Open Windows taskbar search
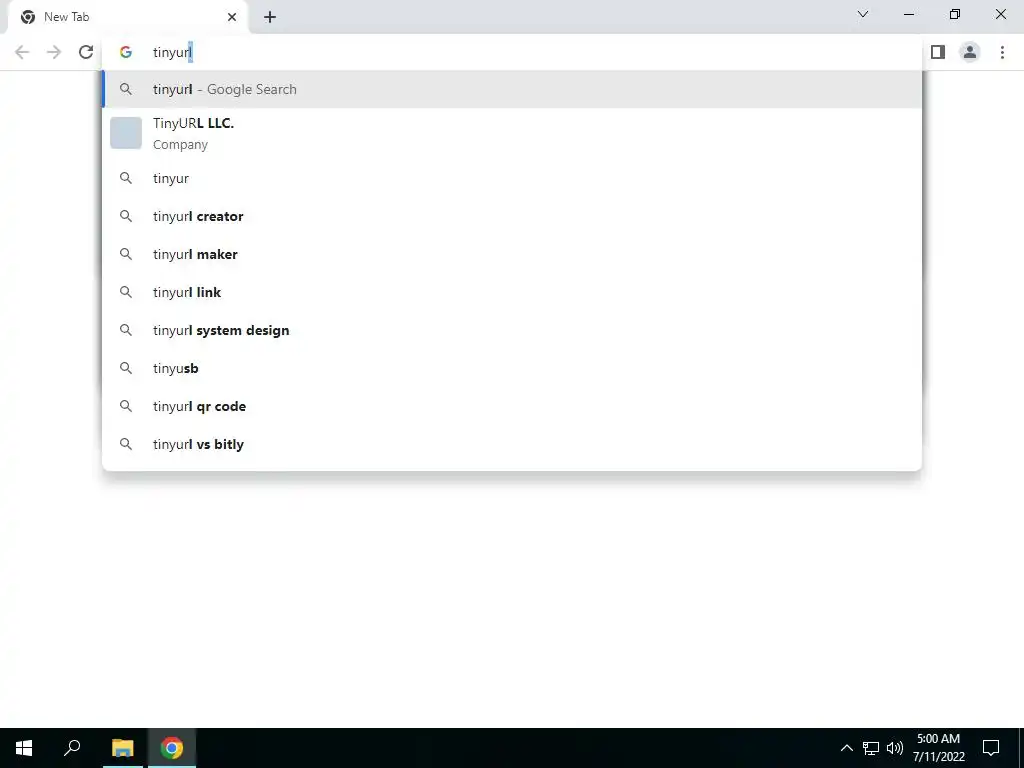Screen dimensions: 1024x768 coord(72,748)
